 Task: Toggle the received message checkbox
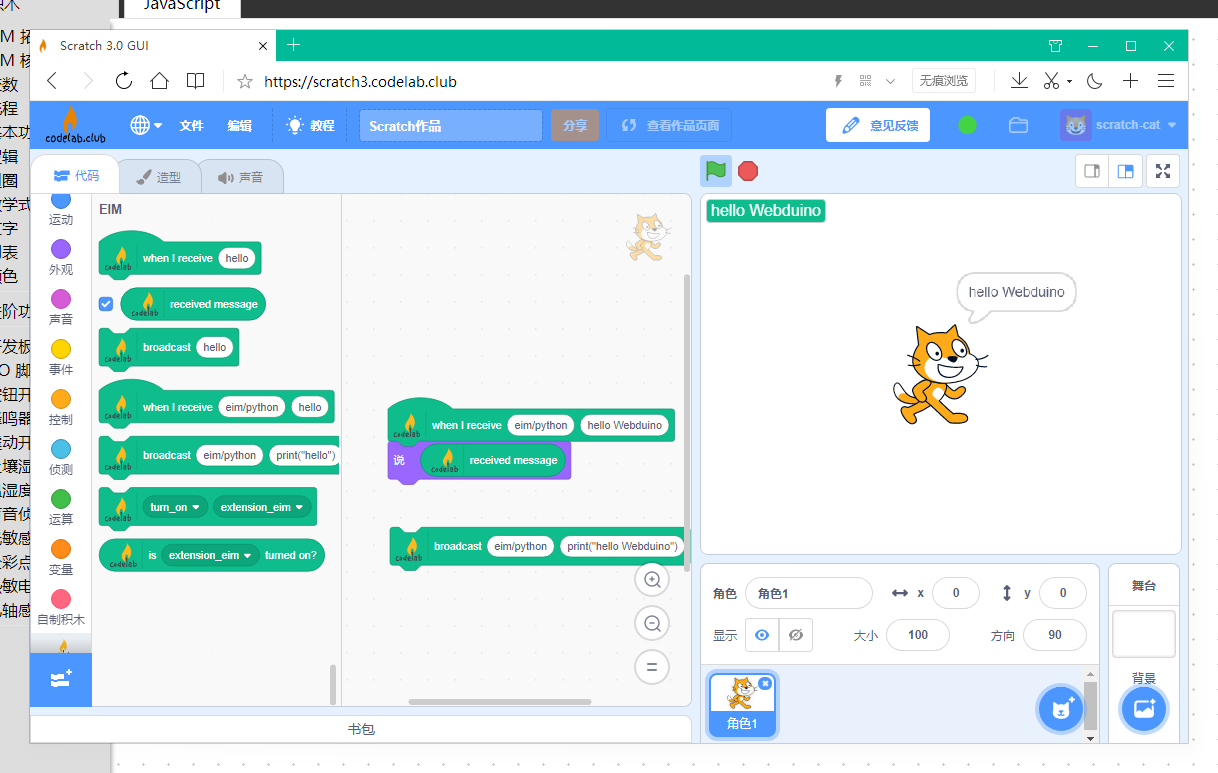[106, 304]
